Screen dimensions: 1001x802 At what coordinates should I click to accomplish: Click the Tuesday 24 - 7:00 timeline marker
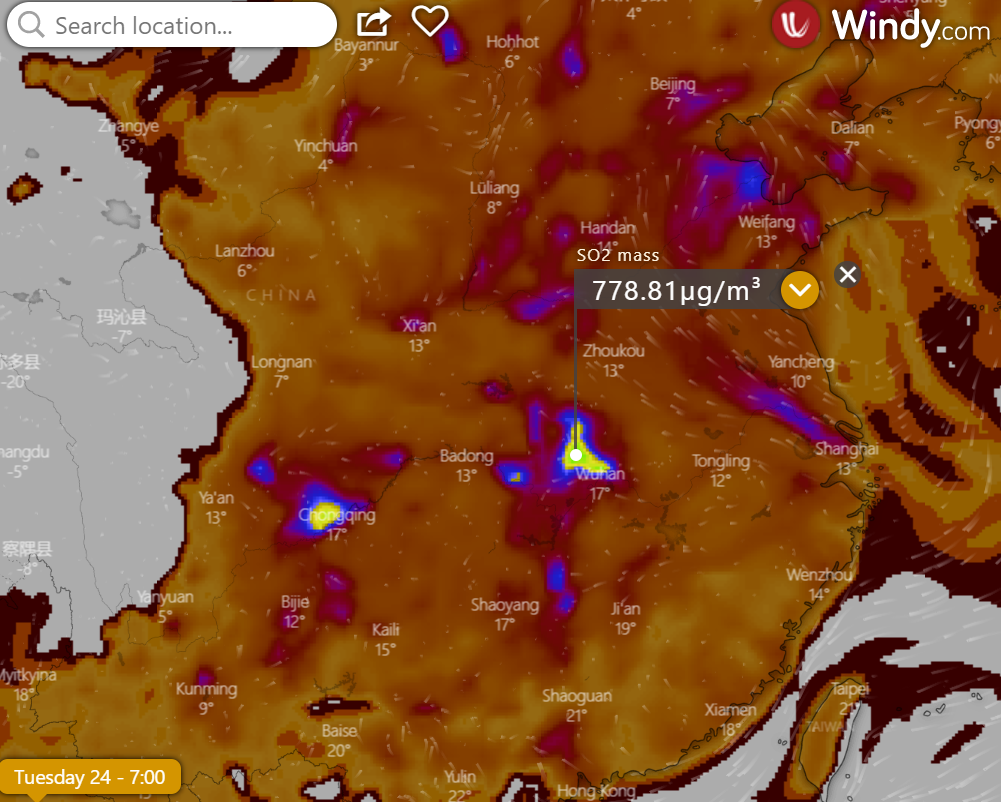[90, 777]
